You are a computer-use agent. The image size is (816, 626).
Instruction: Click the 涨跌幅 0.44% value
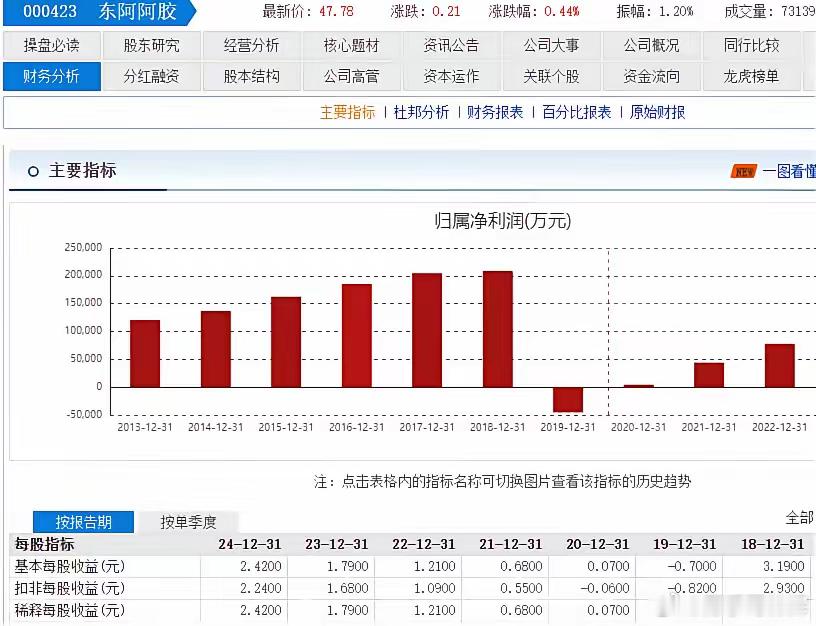[x=562, y=11]
